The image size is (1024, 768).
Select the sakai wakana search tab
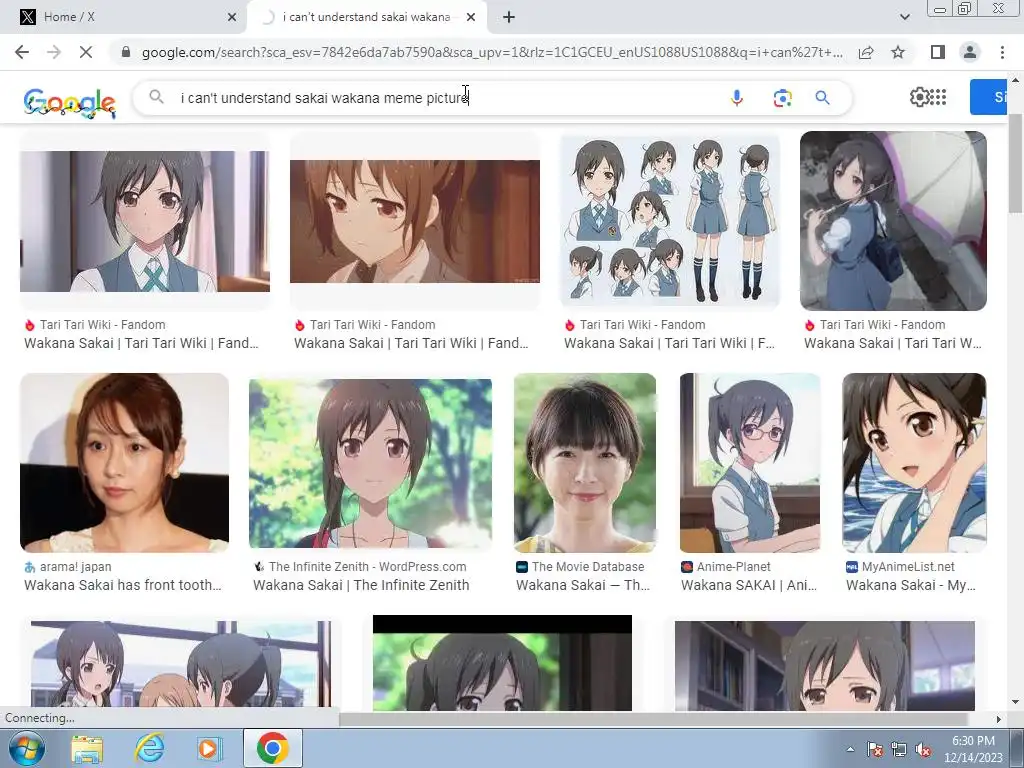(366, 17)
